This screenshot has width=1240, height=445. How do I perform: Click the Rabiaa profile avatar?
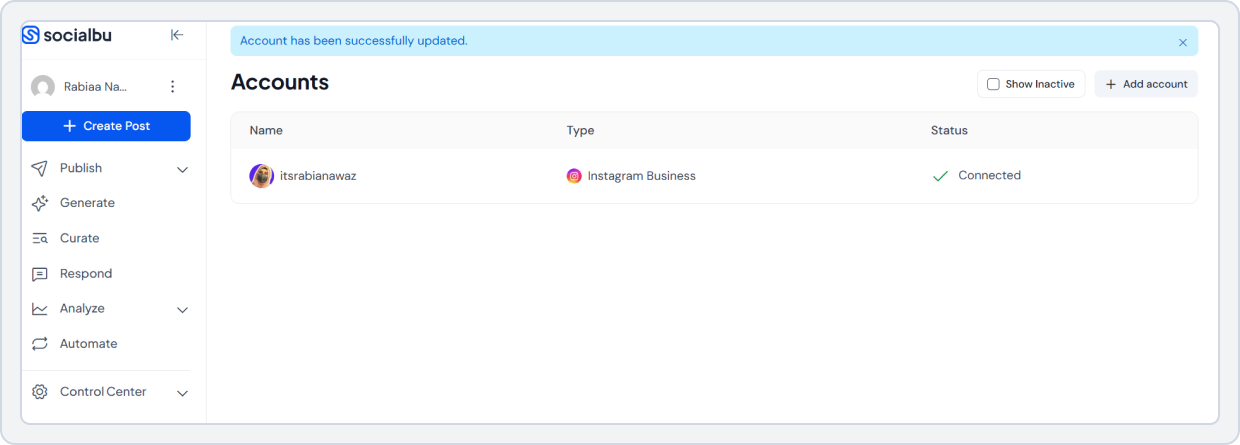point(43,87)
